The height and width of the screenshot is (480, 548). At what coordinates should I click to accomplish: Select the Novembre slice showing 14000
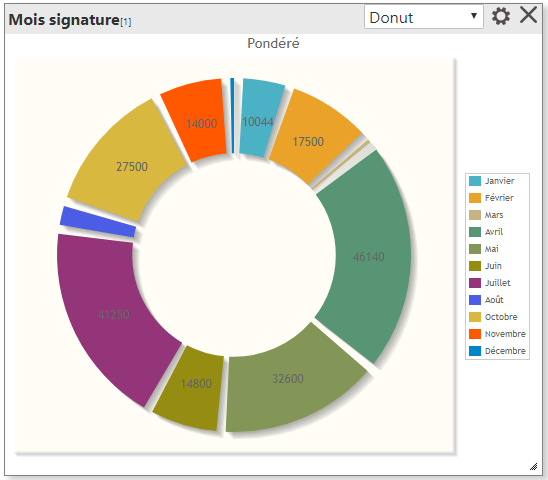(x=197, y=119)
